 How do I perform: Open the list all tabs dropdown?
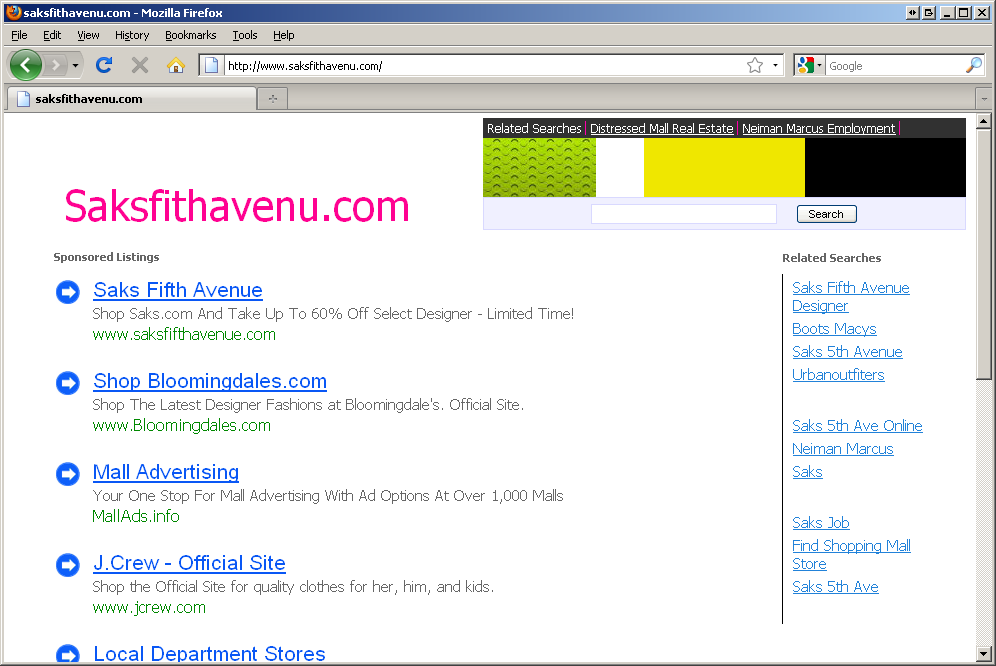[984, 99]
